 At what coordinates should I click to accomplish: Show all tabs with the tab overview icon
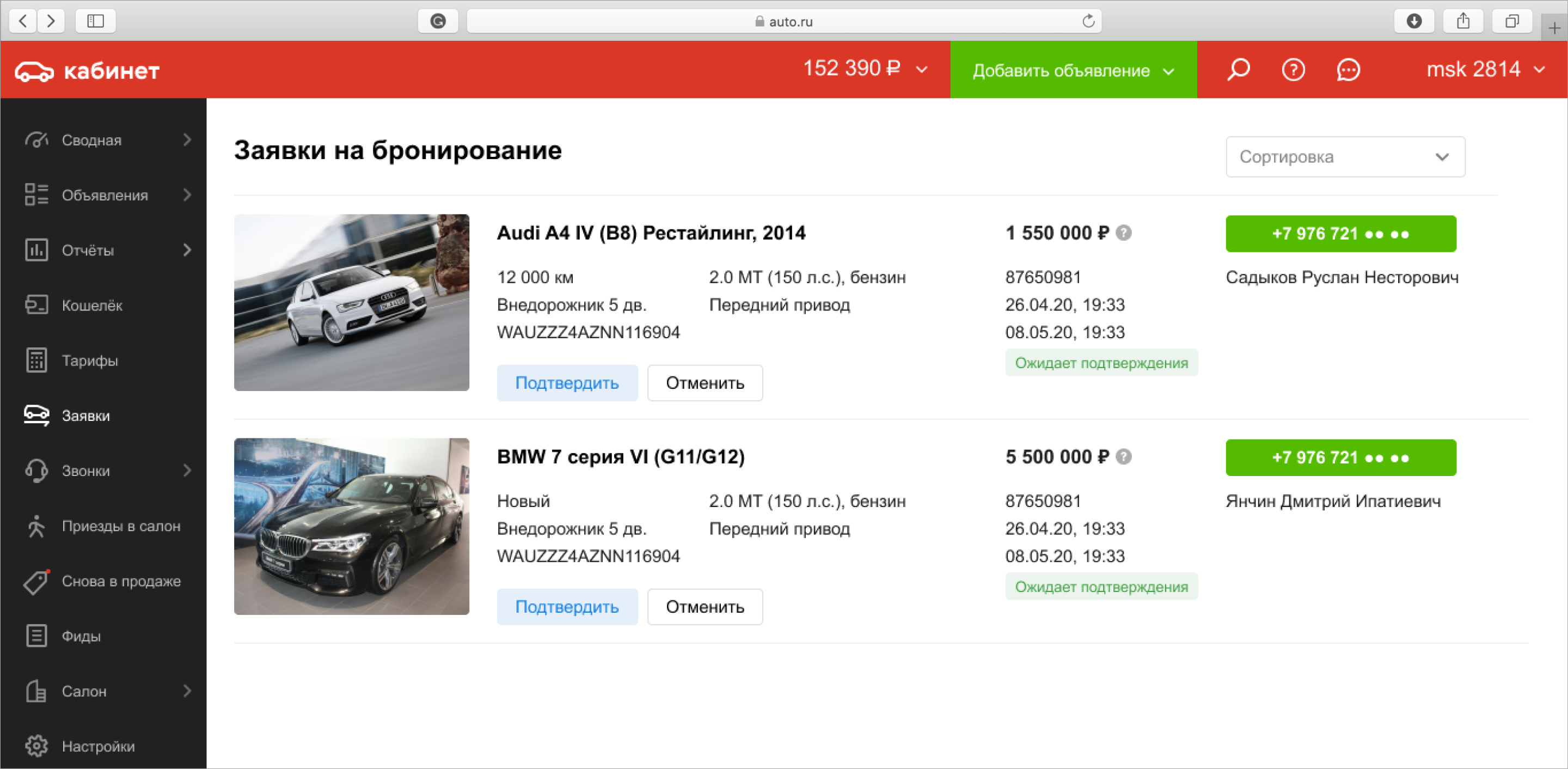click(1512, 21)
